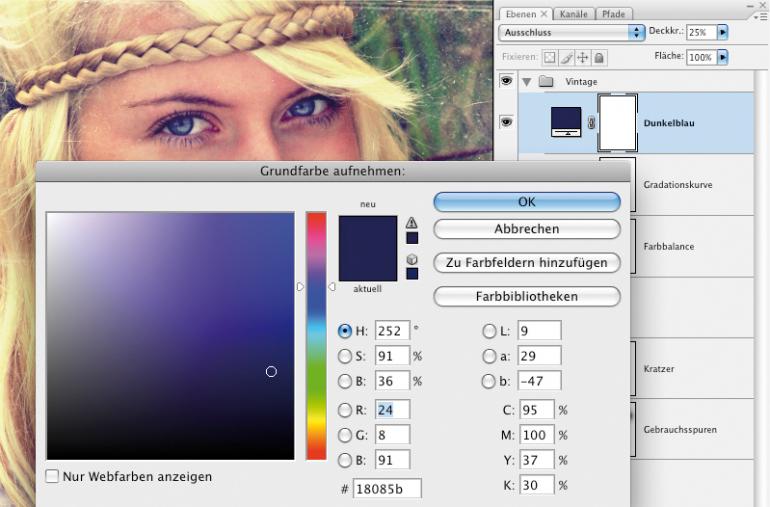Click the hex color field 18085b
Screen dimensions: 770x507
[387, 489]
